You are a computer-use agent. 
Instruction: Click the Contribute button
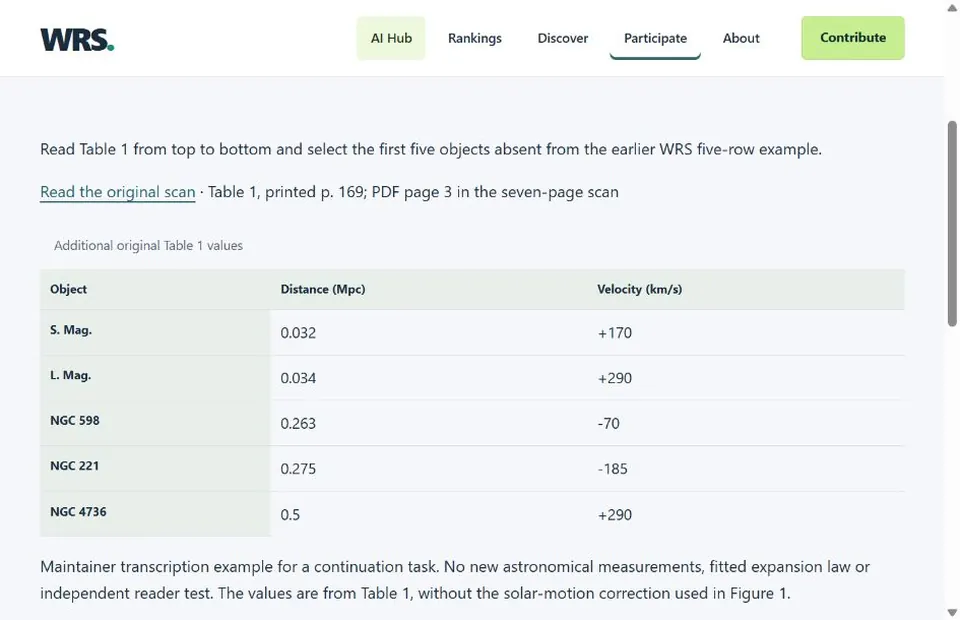(853, 38)
